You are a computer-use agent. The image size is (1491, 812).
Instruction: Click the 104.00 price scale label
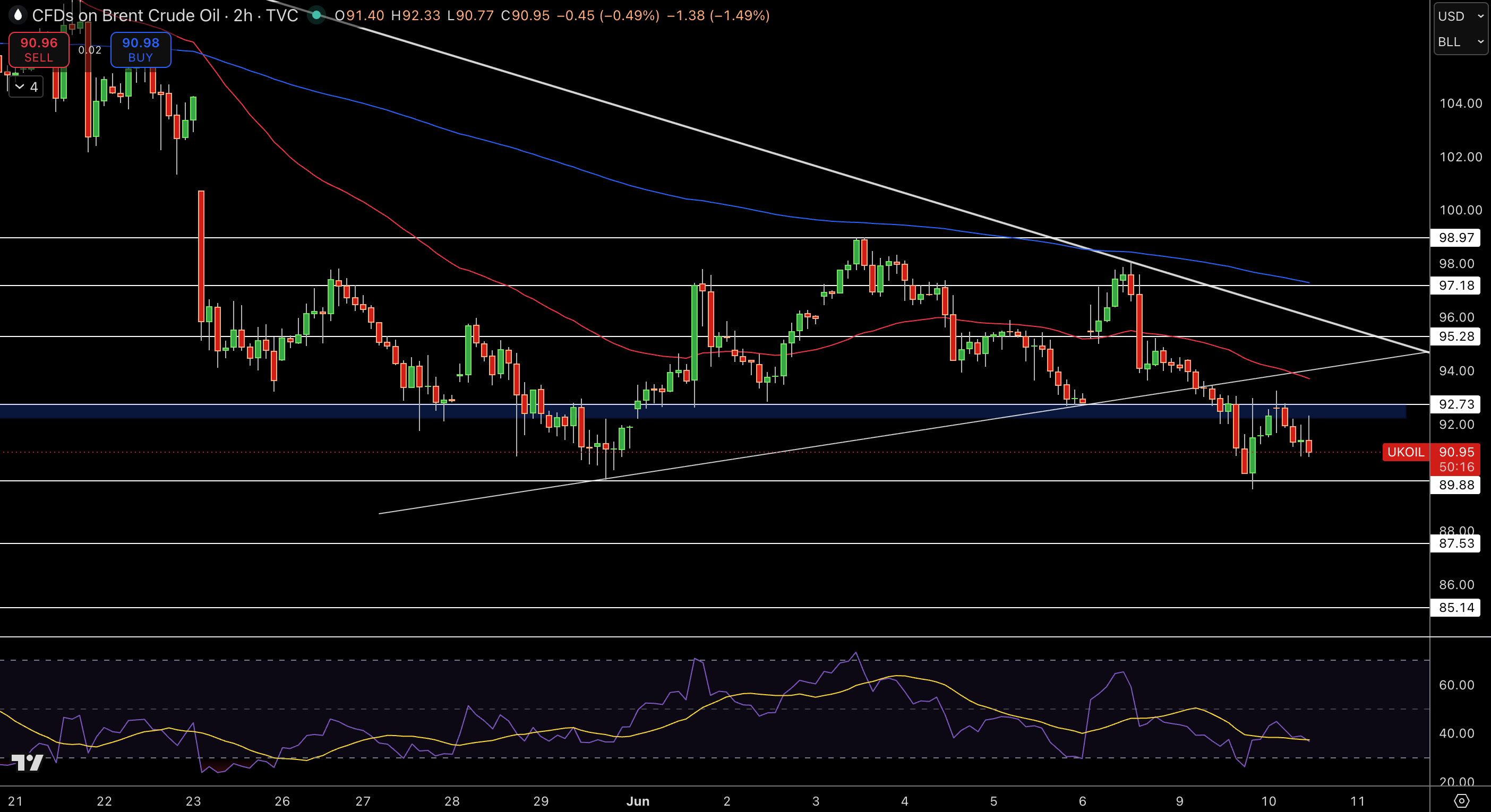1460,103
